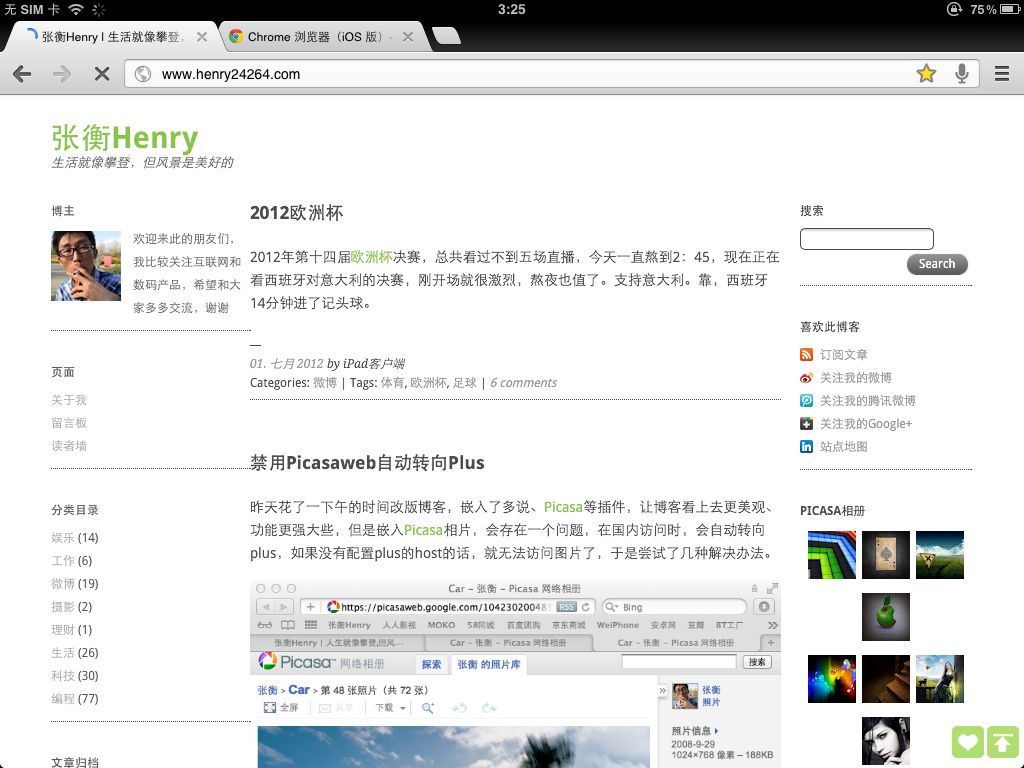This screenshot has width=1024, height=768.
Task: Click the Google+ follow icon
Action: pyautogui.click(x=808, y=423)
